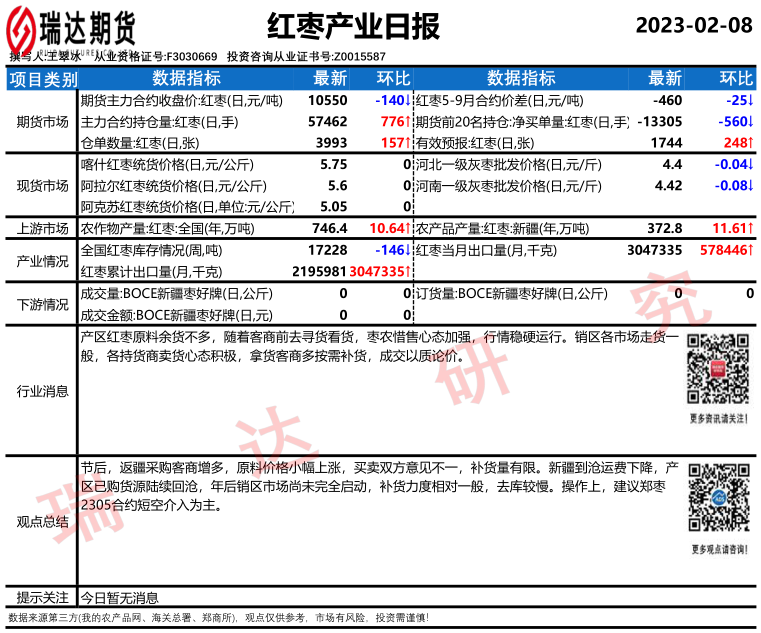Click the 今日暂无消息 text

(119, 597)
